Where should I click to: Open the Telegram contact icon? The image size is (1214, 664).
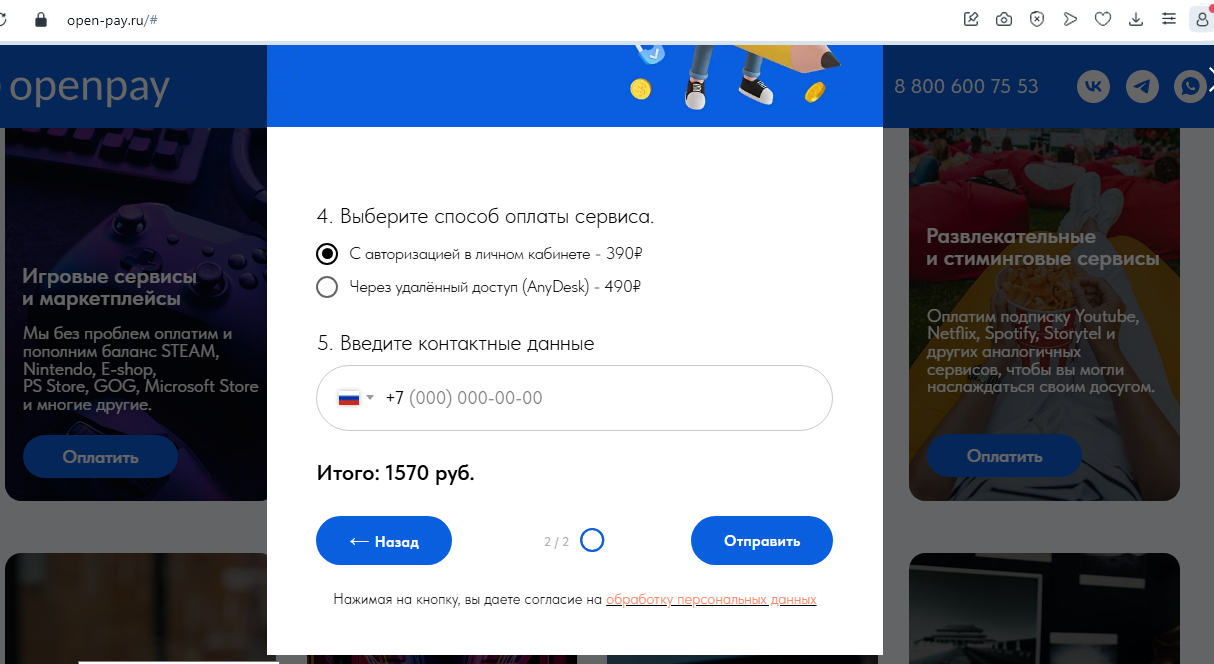point(1142,86)
